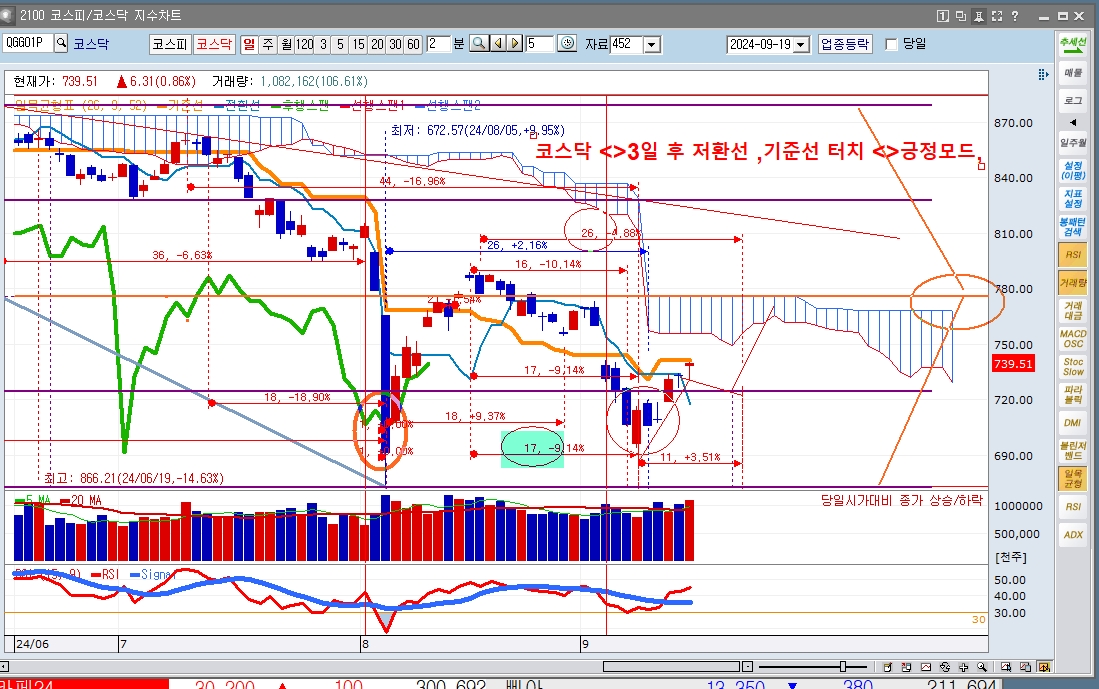The width and height of the screenshot is (1099, 689).
Task: Click the 로그 sidebar button
Action: [1072, 100]
